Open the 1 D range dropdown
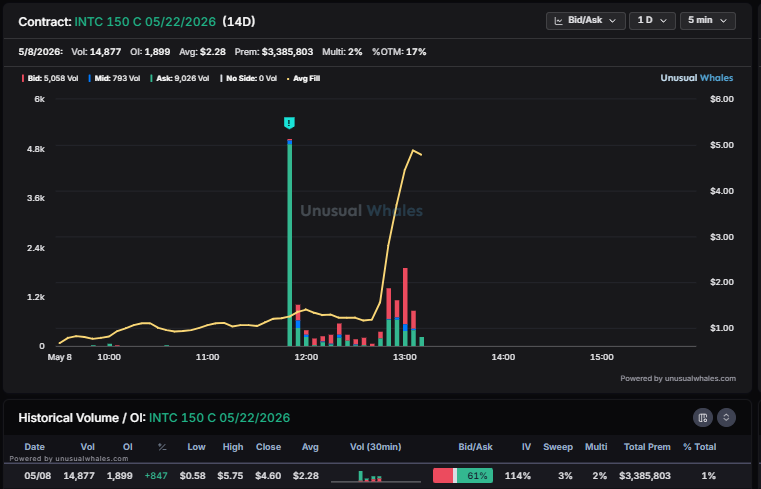The width and height of the screenshot is (761, 489). coord(652,21)
